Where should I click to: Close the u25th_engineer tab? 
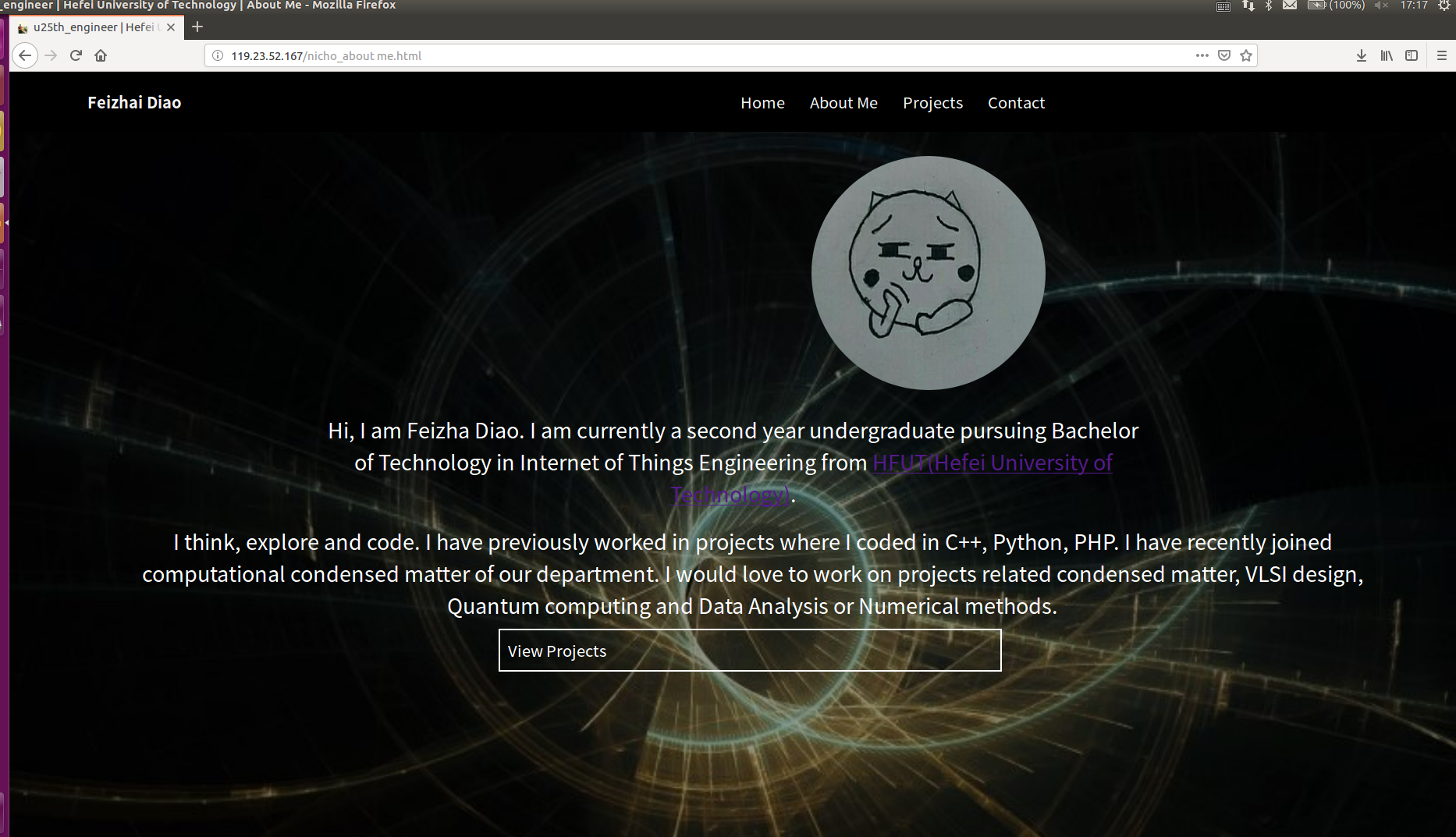(171, 27)
